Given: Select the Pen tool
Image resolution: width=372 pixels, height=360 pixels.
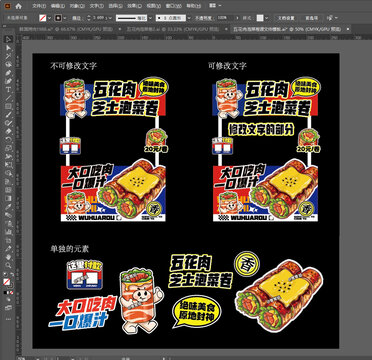Looking at the screenshot, I should click(x=8, y=73).
